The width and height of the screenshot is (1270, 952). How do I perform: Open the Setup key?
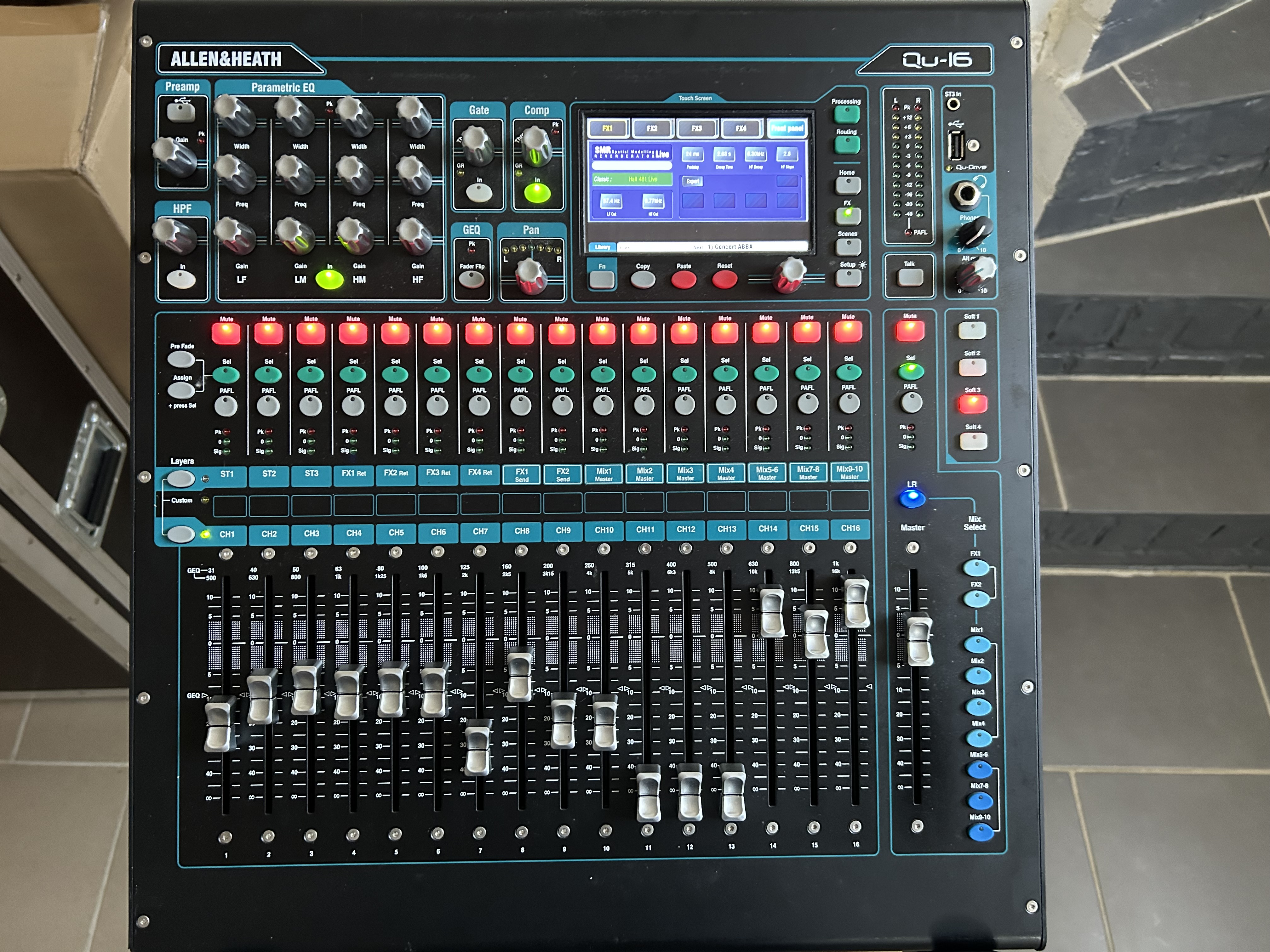coord(848,278)
